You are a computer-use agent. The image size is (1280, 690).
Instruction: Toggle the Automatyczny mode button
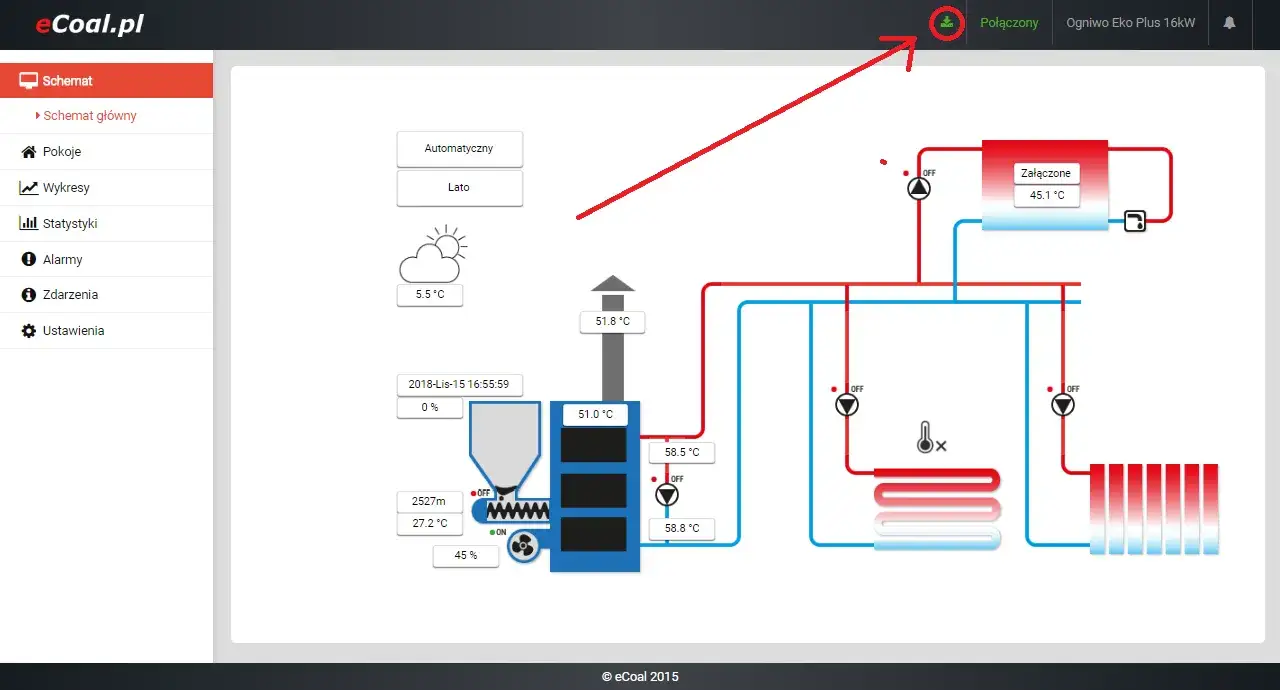[x=459, y=148]
